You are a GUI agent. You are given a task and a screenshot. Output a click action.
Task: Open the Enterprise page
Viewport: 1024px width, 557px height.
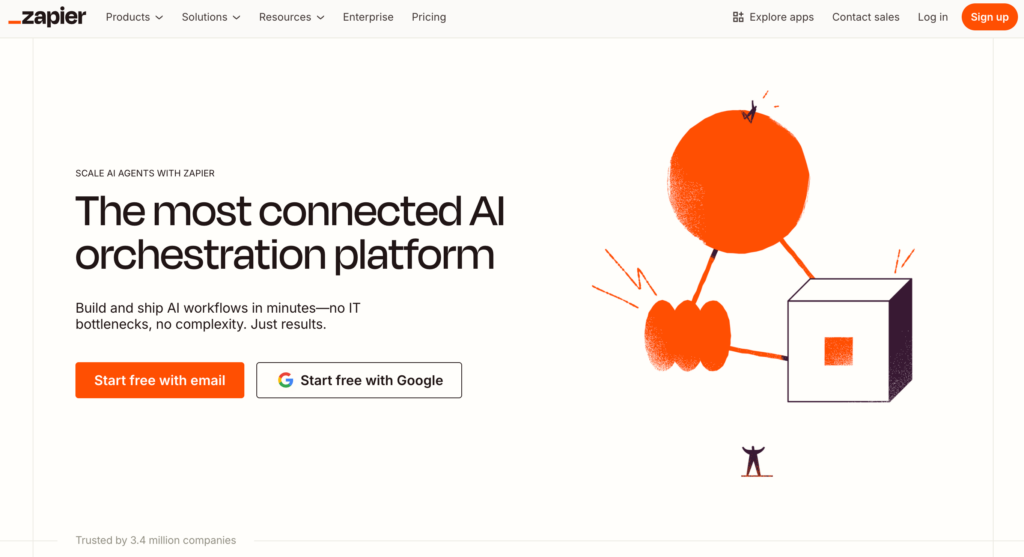[368, 17]
